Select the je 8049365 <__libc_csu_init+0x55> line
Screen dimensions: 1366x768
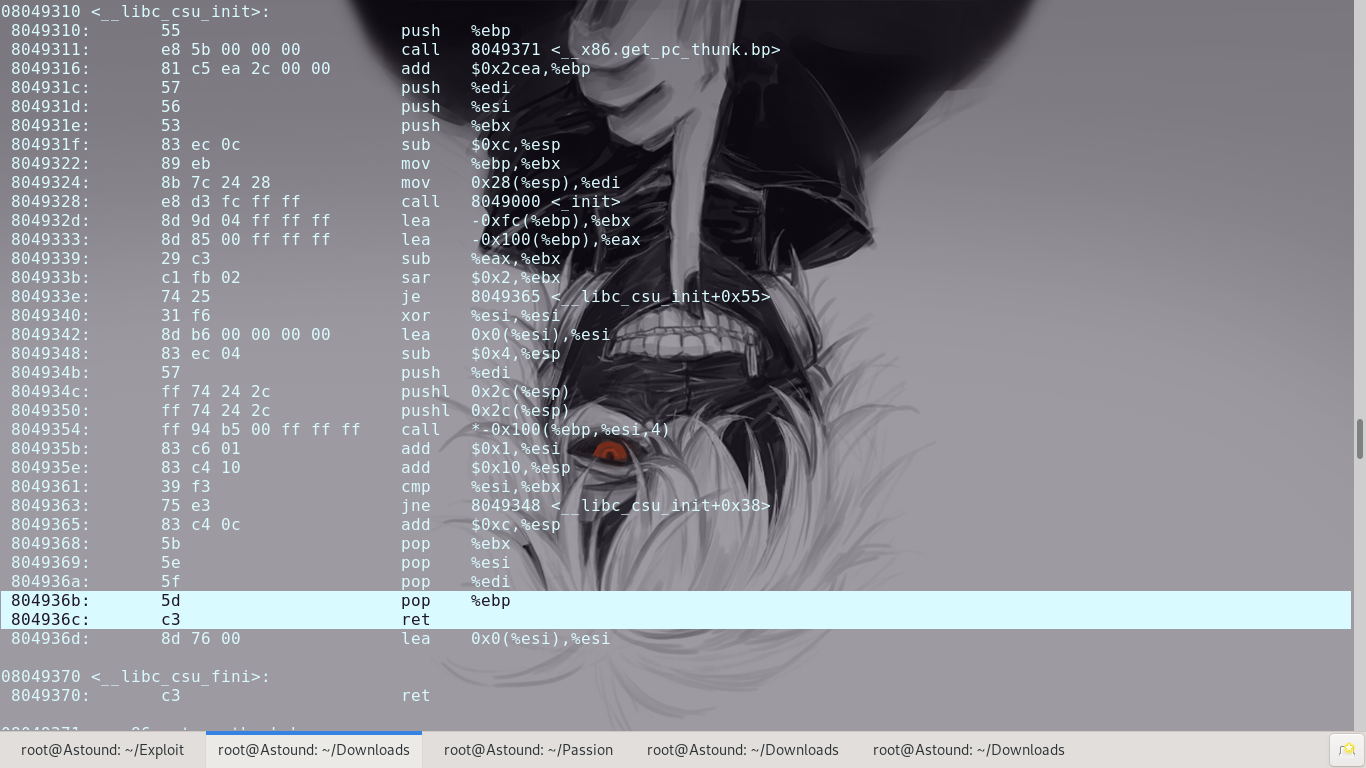(x=585, y=297)
